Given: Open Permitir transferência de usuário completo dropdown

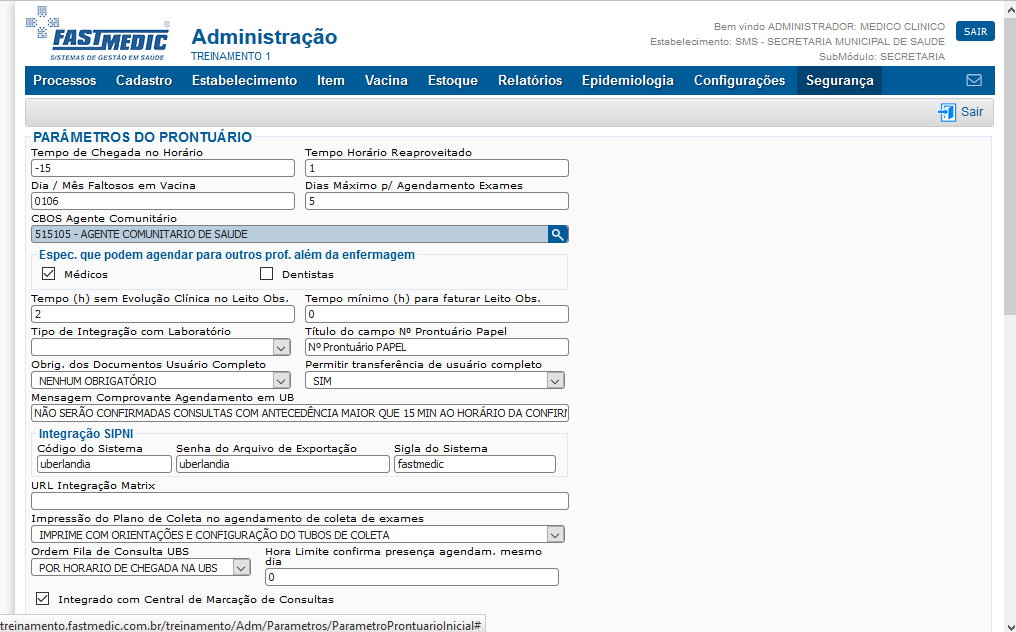Looking at the screenshot, I should [555, 380].
